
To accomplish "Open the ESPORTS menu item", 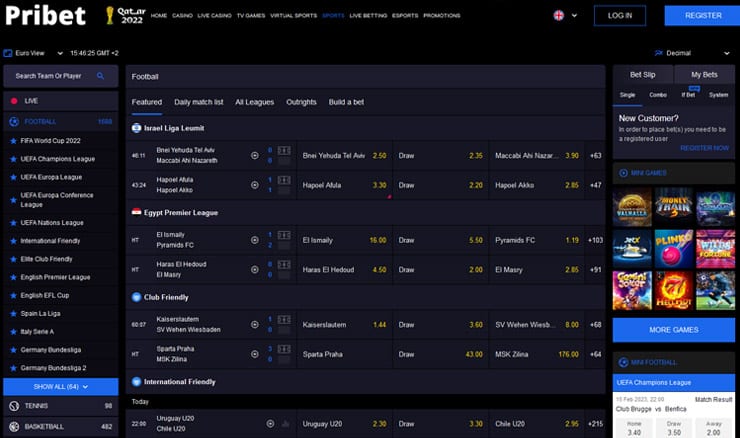I will (405, 16).
